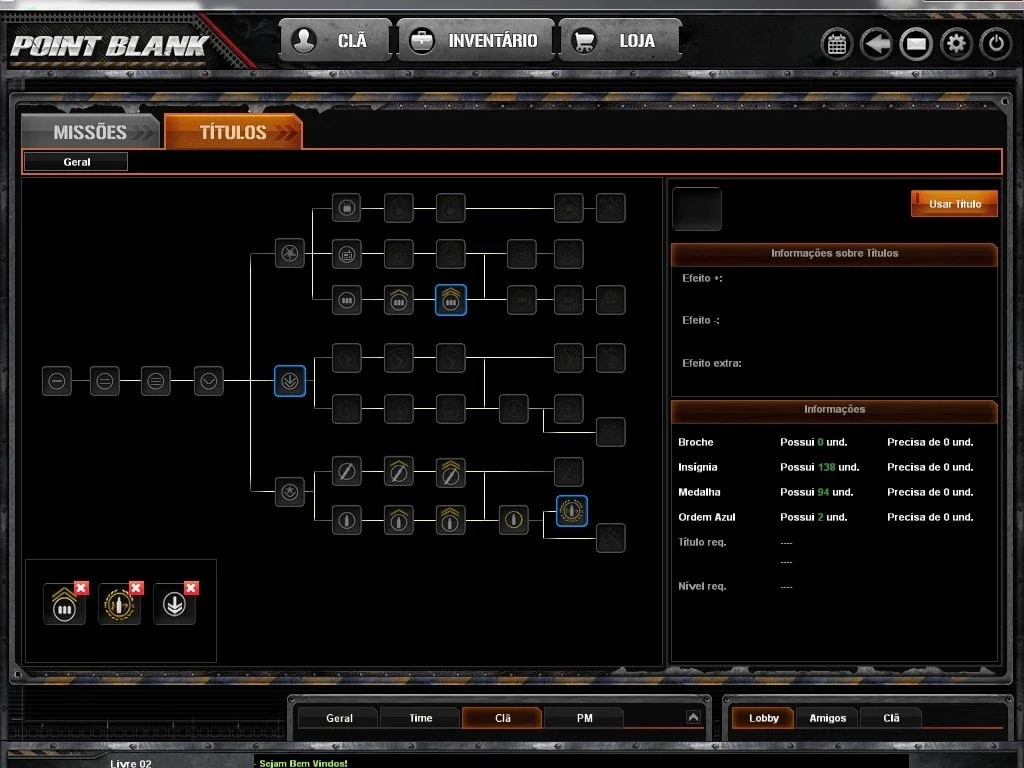Viewport: 1024px width, 768px height.
Task: Select the star burst title node at upper branch
Action: tap(289, 253)
